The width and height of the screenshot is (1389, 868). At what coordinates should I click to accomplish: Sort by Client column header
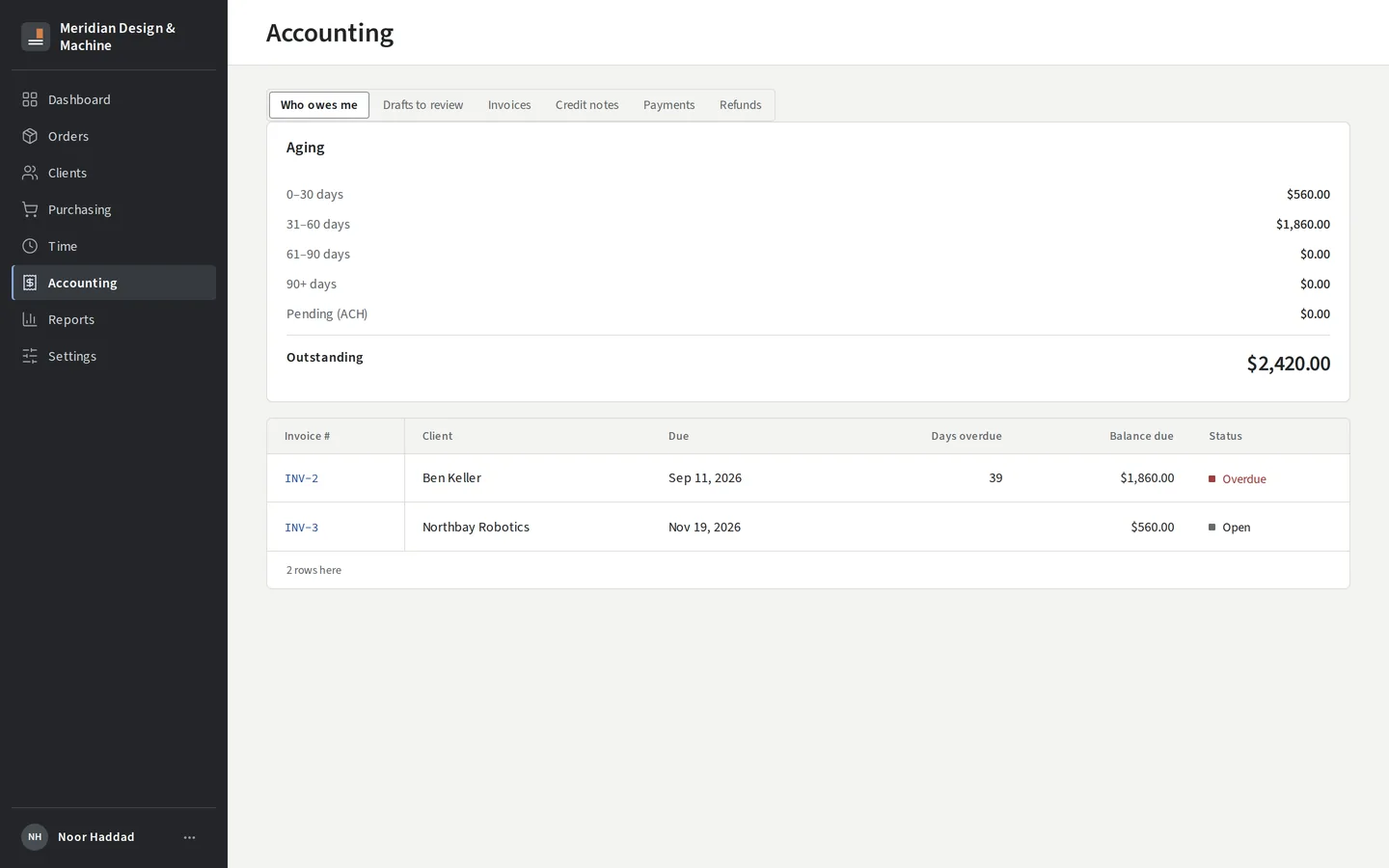(x=437, y=436)
